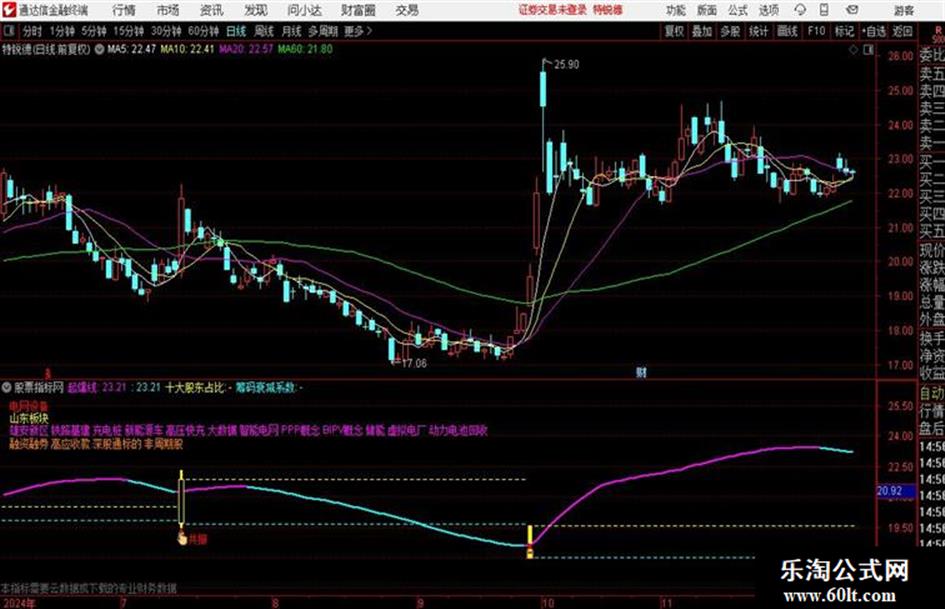Click the yellow signal bar in late September
Image resolution: width=945 pixels, height=609 pixels.
pyautogui.click(x=530, y=541)
